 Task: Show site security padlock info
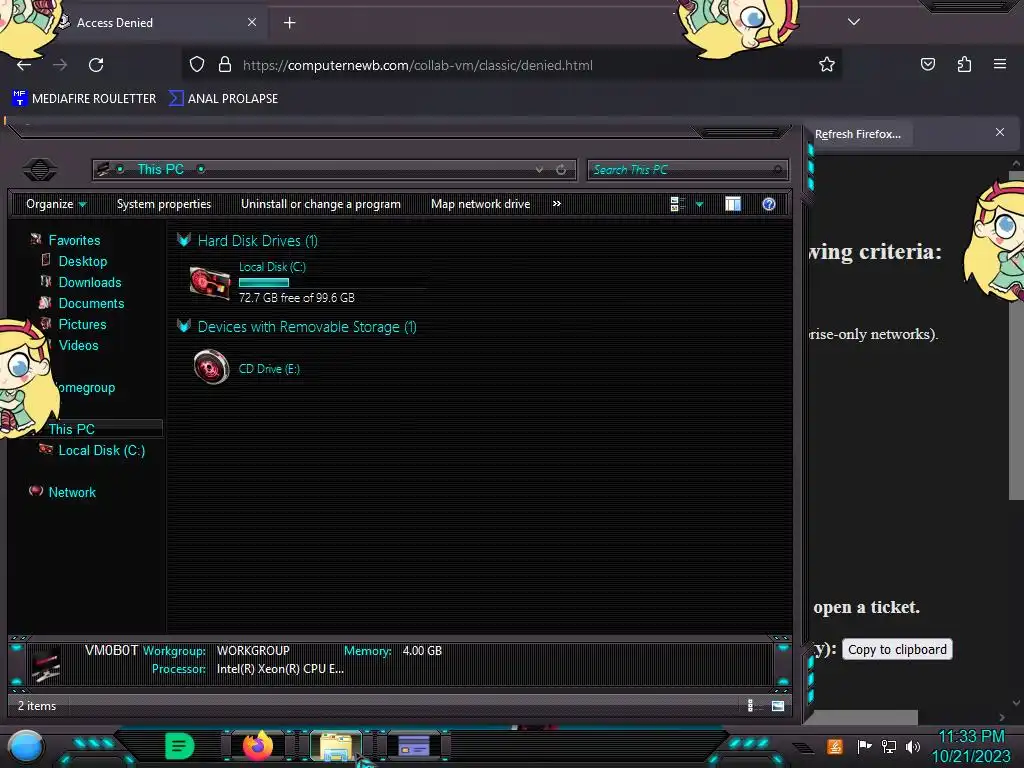coord(225,64)
